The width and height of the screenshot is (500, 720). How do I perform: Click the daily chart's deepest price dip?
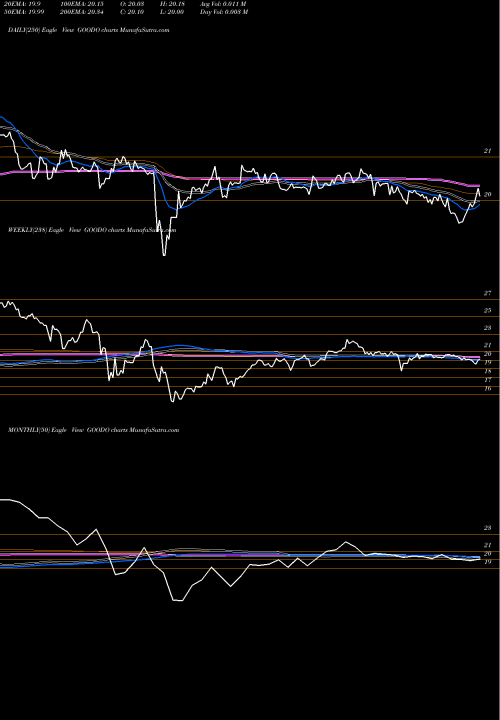164,254
